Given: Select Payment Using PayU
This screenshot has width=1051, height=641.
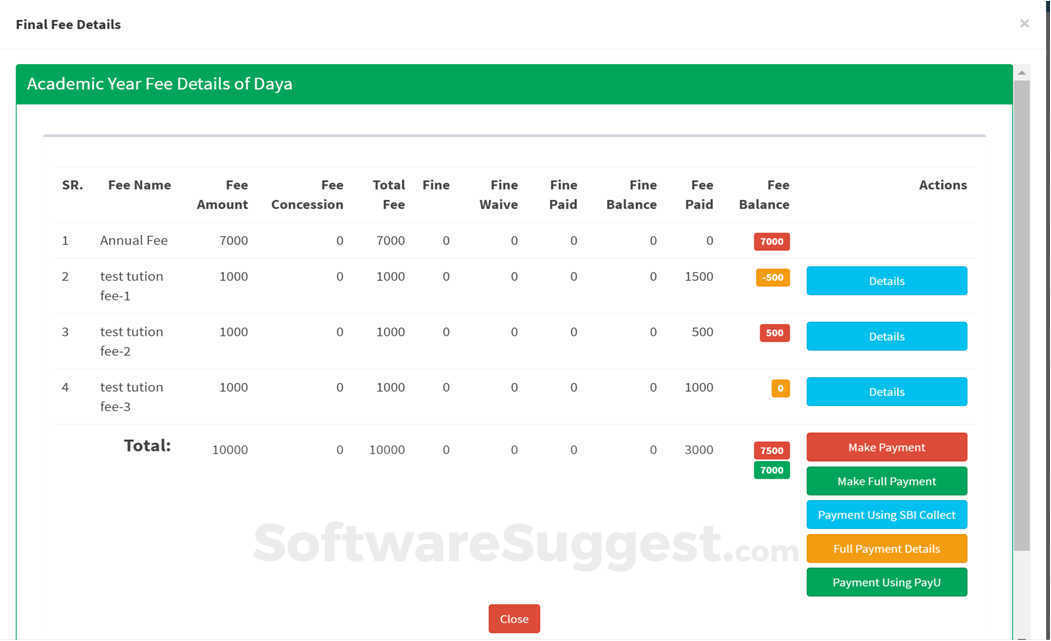Looking at the screenshot, I should 886,582.
